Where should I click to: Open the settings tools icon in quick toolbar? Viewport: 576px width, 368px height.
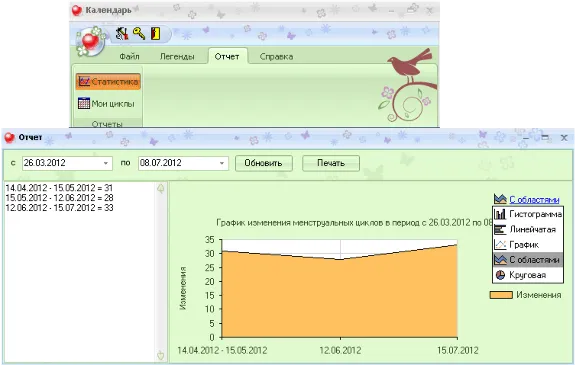point(122,33)
